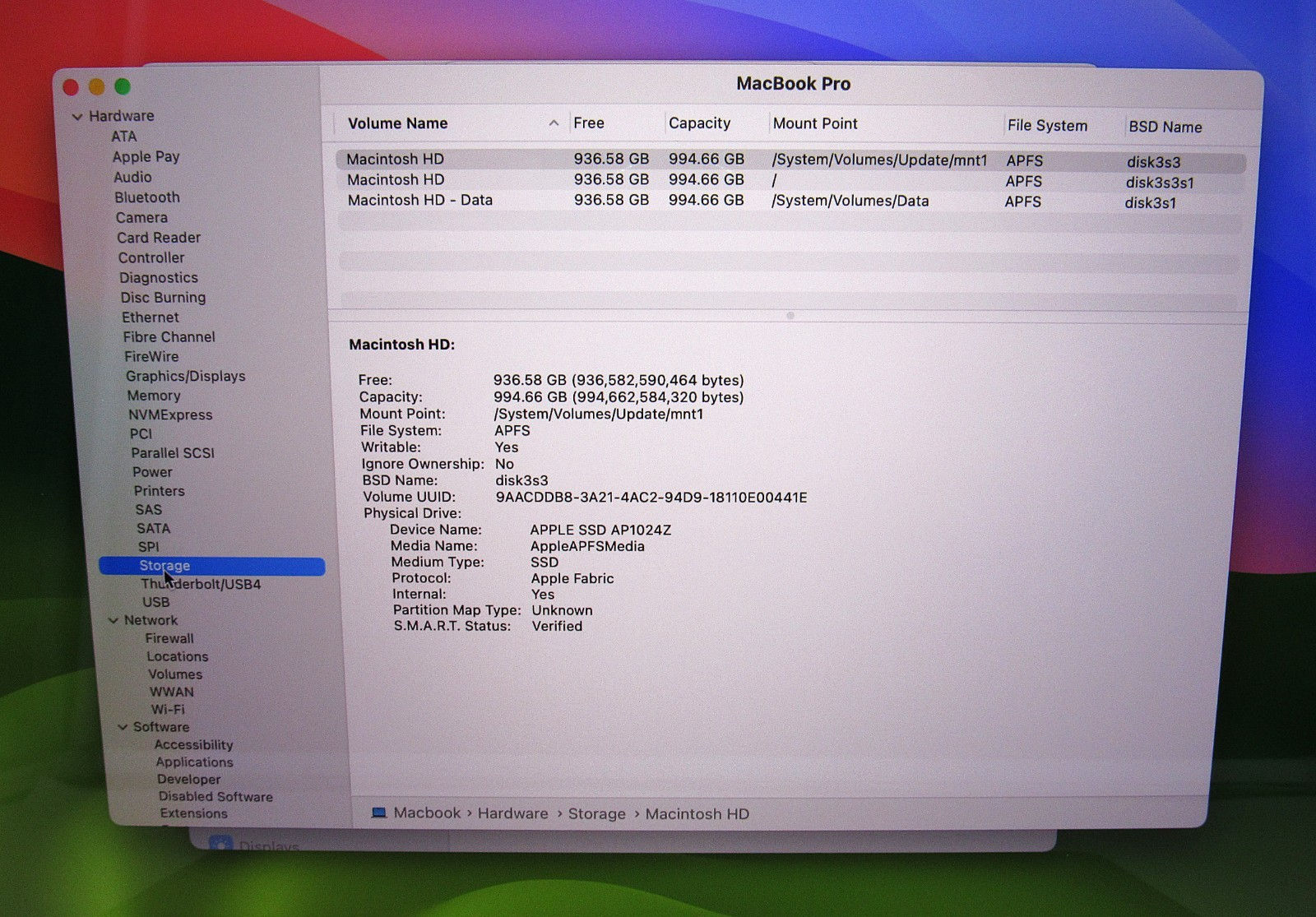The image size is (1316, 917).
Task: Select the table row with BSD name disk3s3s1
Action: (x=790, y=180)
